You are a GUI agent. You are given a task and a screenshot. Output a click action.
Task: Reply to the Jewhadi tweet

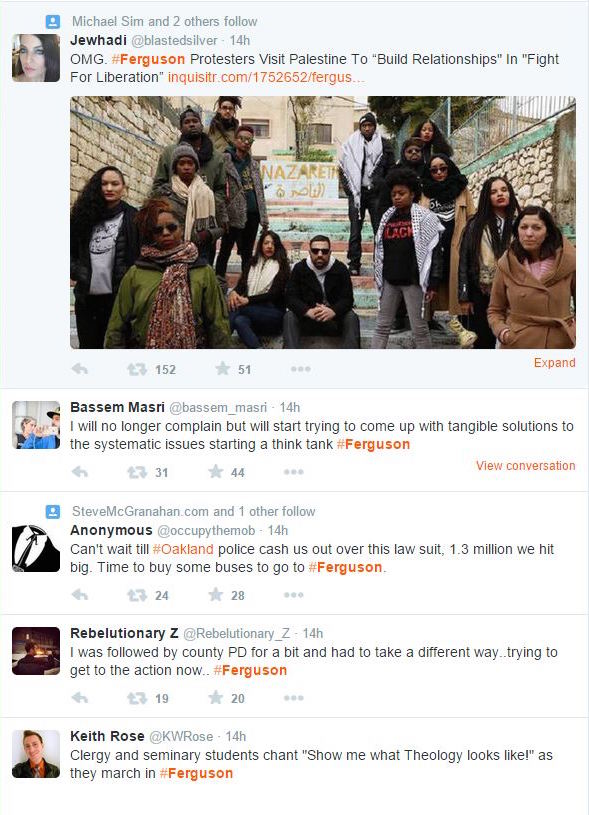pyautogui.click(x=80, y=369)
